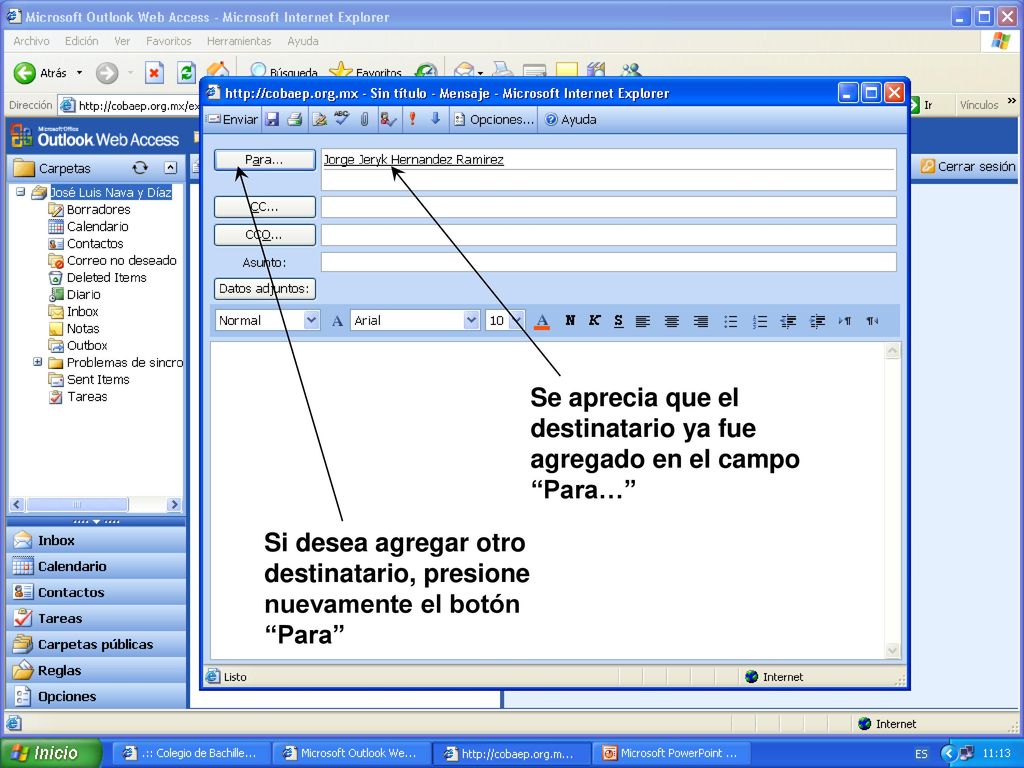Open the Ayuda menu in browser menu bar
Viewport: 1024px width, 768px height.
pos(303,41)
